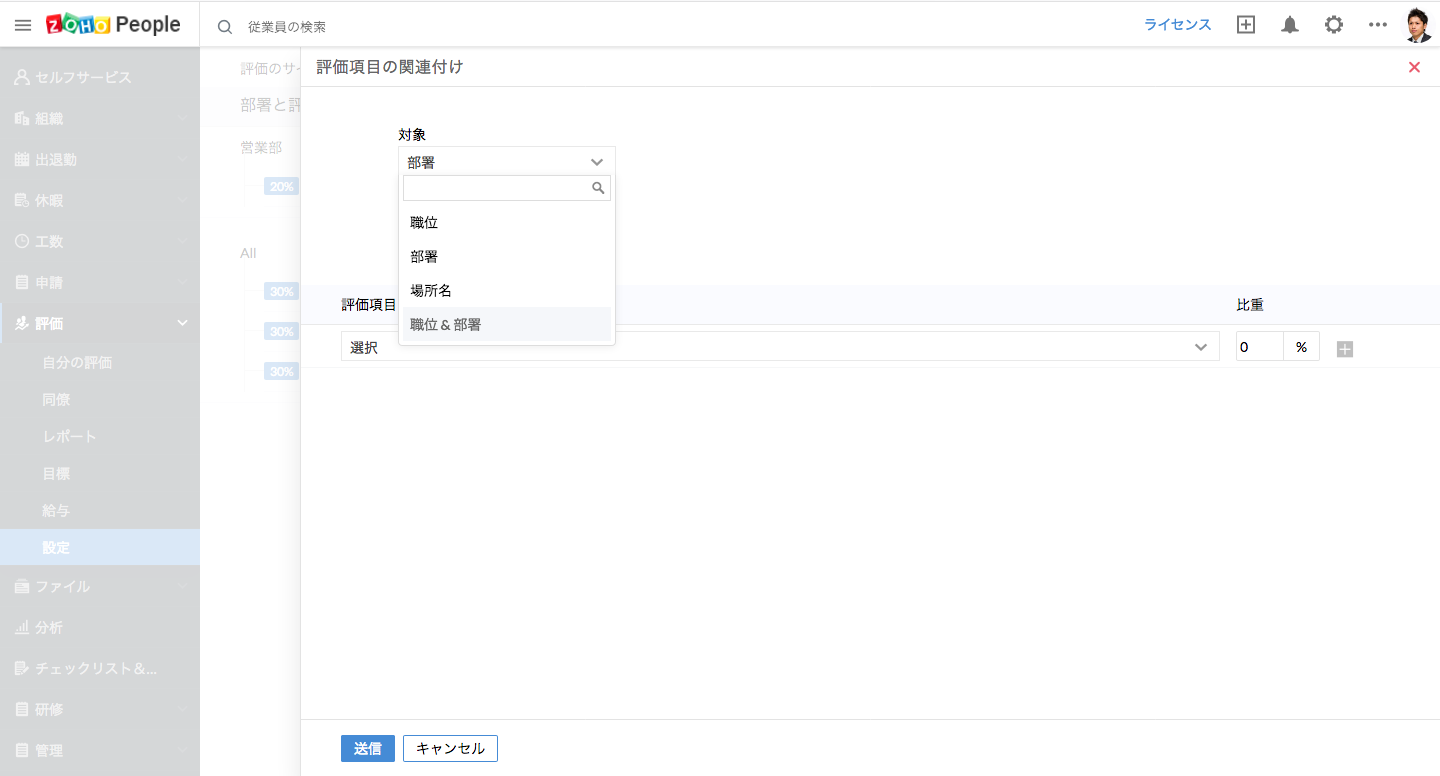
Task: Choose 職位 & 部署 option
Action: pos(507,324)
